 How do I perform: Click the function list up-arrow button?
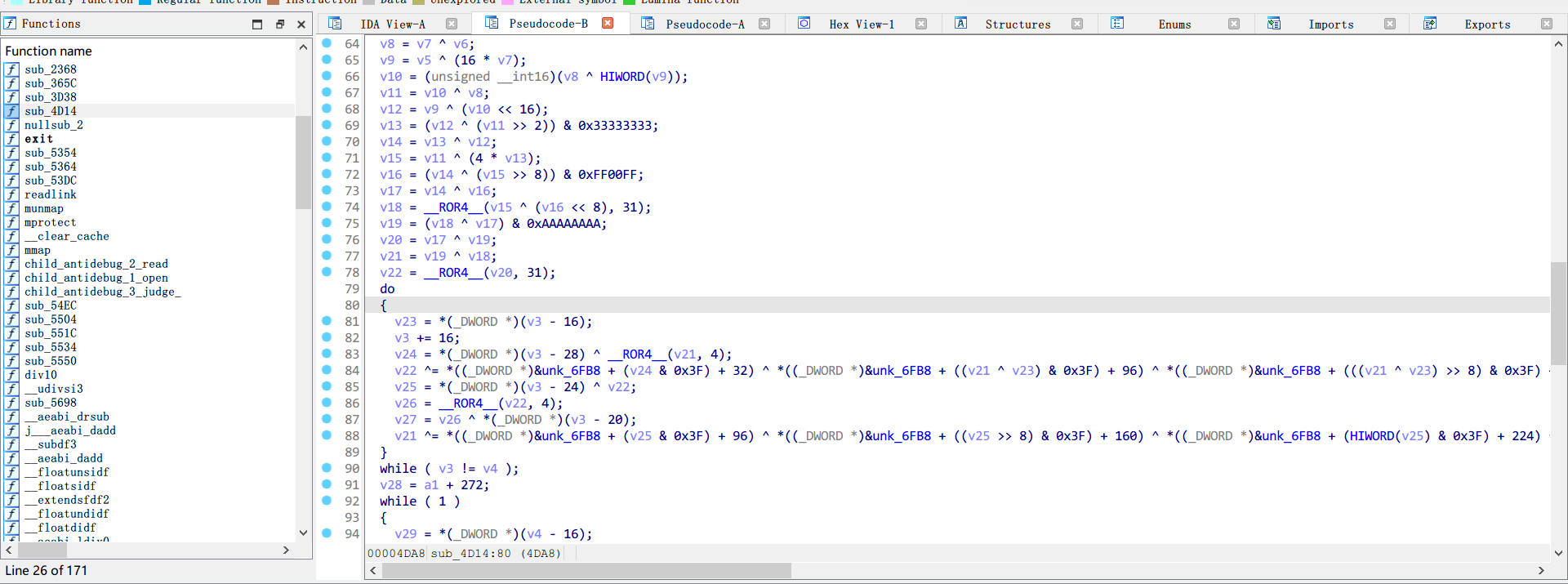pyautogui.click(x=303, y=47)
